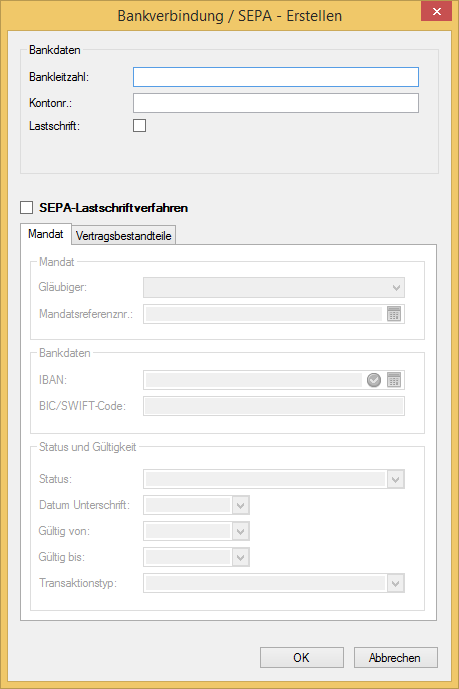Open the Gültig bis date dropdown
The height and width of the screenshot is (689, 459).
(240, 558)
